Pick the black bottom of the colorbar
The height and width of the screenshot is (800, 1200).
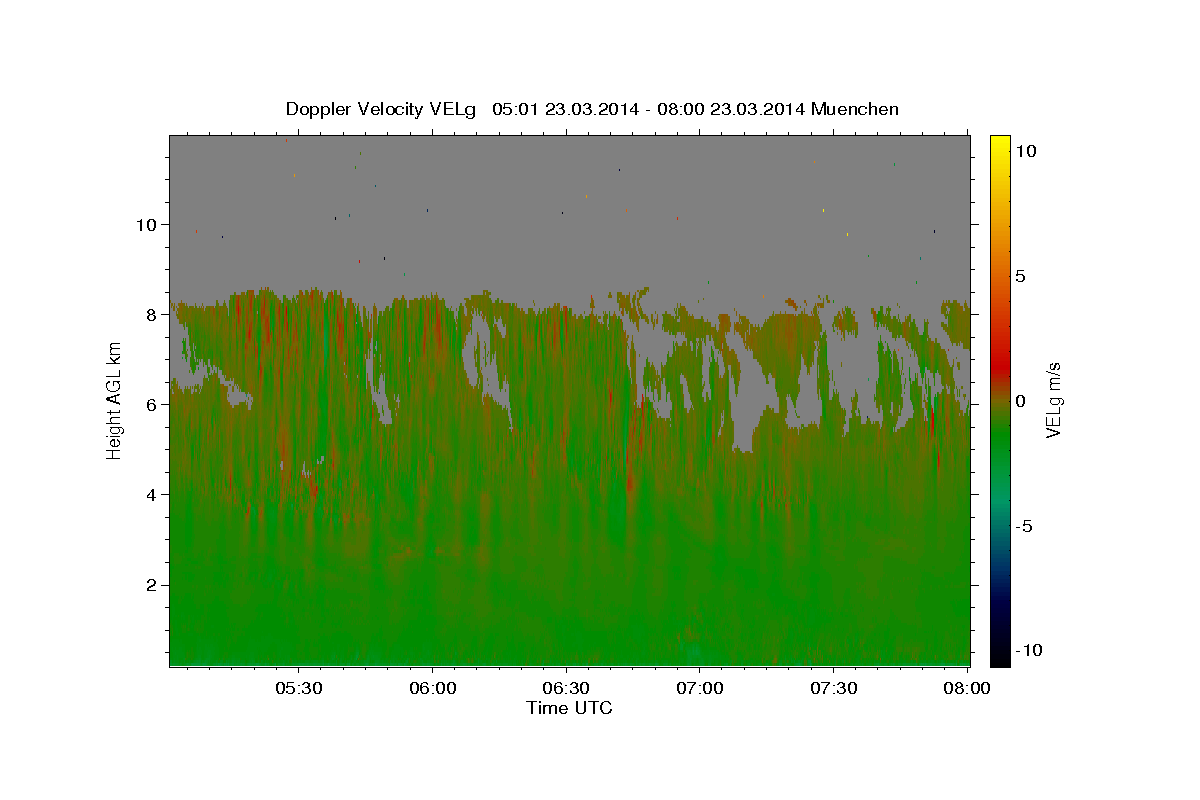coord(999,657)
